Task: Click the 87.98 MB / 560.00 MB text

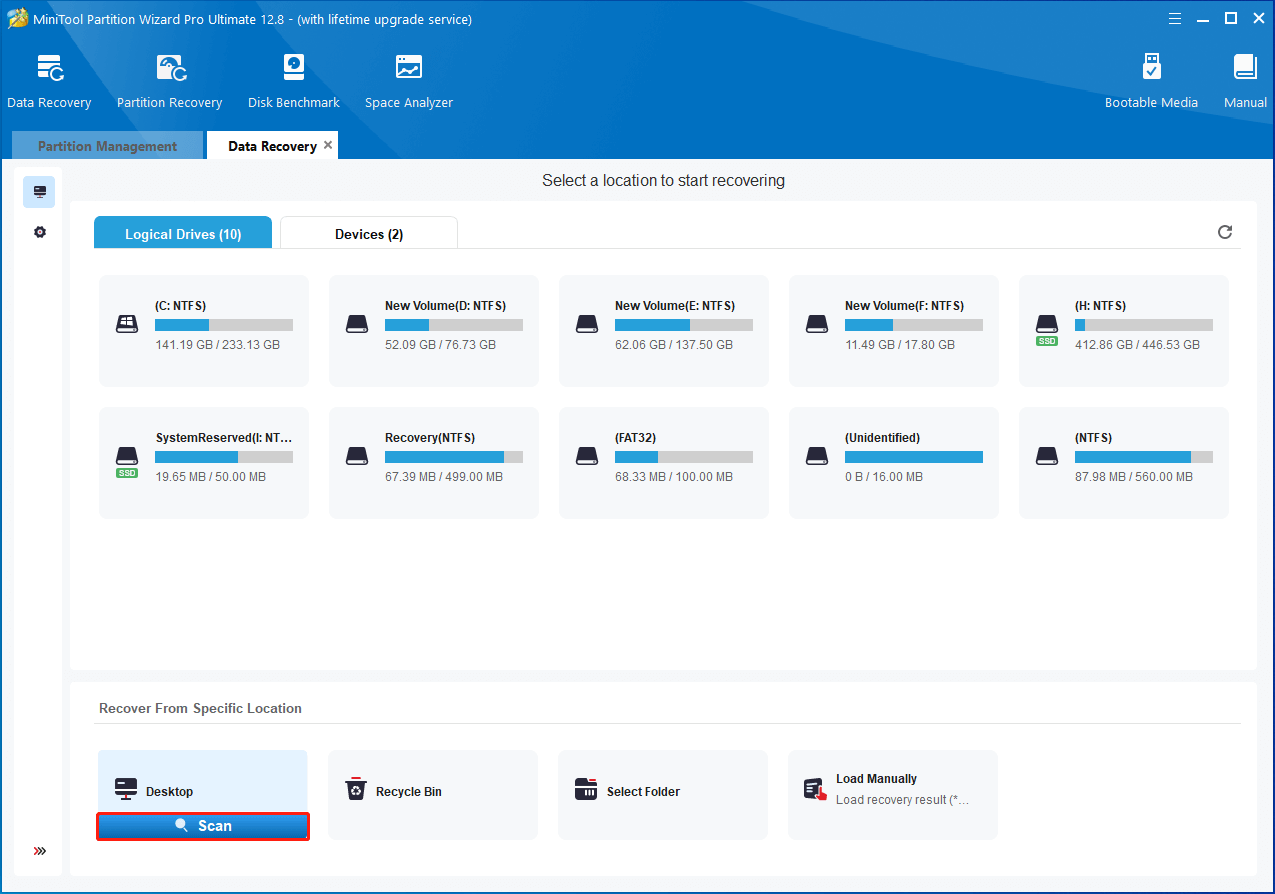Action: coord(1134,477)
